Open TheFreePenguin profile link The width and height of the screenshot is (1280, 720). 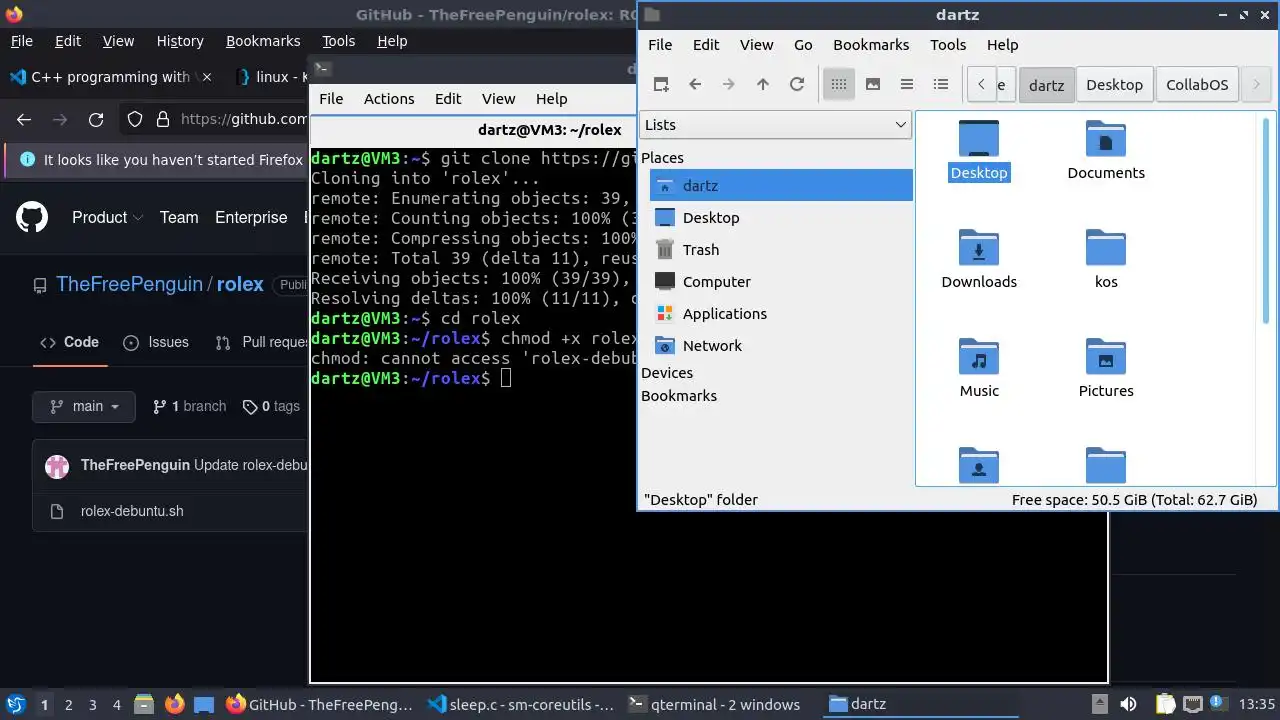click(x=129, y=284)
